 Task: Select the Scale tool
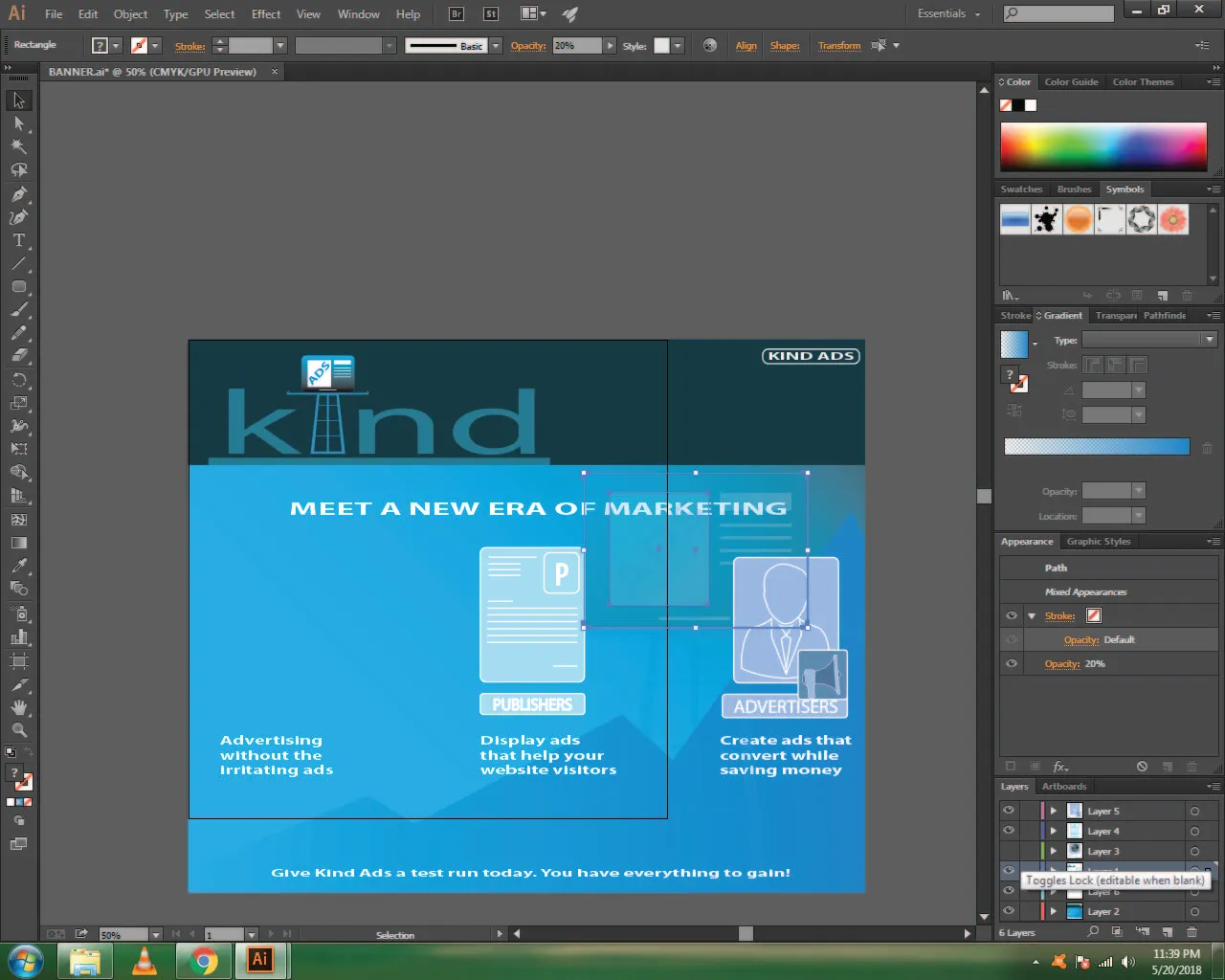(19, 403)
